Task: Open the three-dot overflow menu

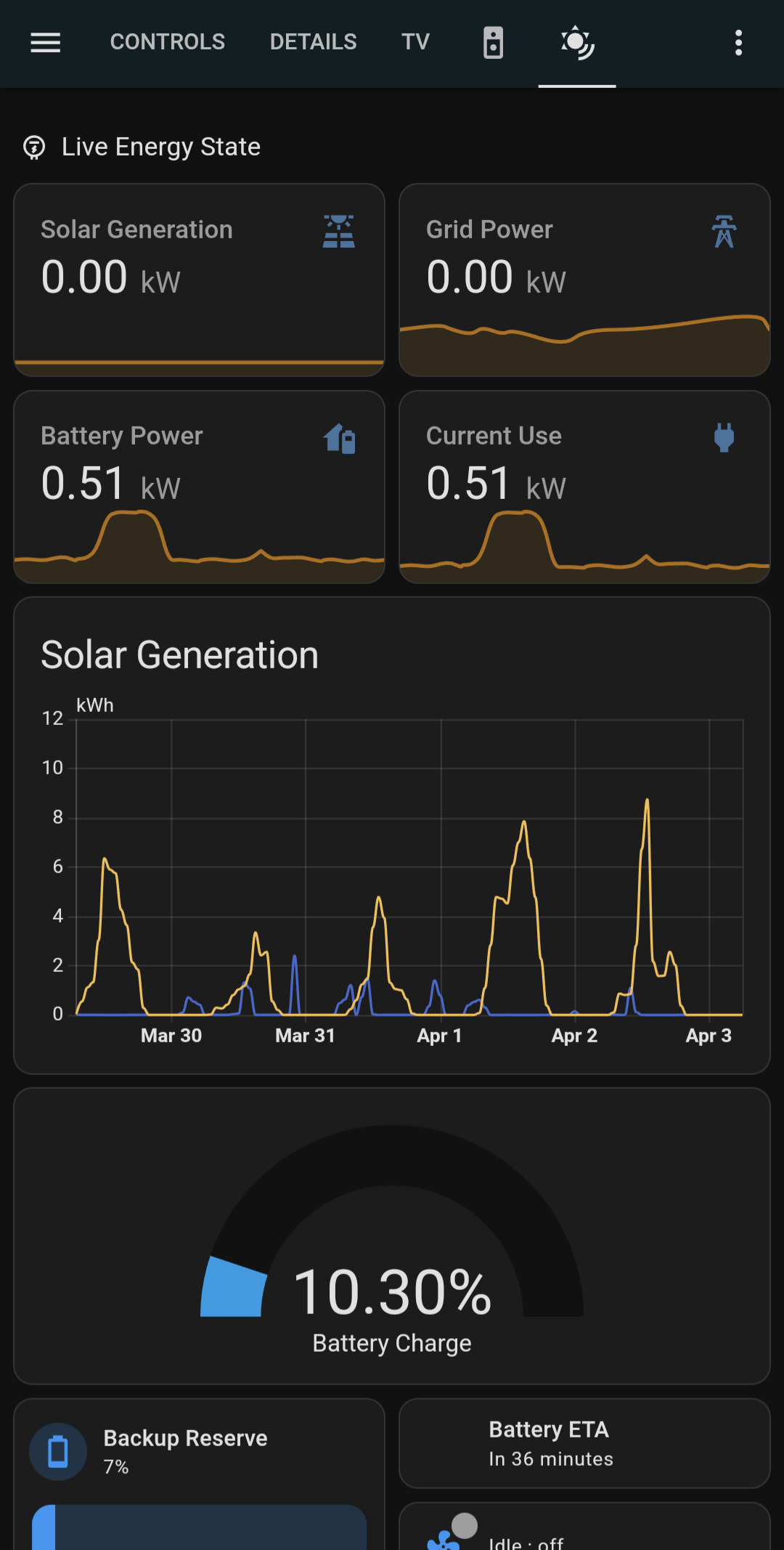Action: (738, 43)
